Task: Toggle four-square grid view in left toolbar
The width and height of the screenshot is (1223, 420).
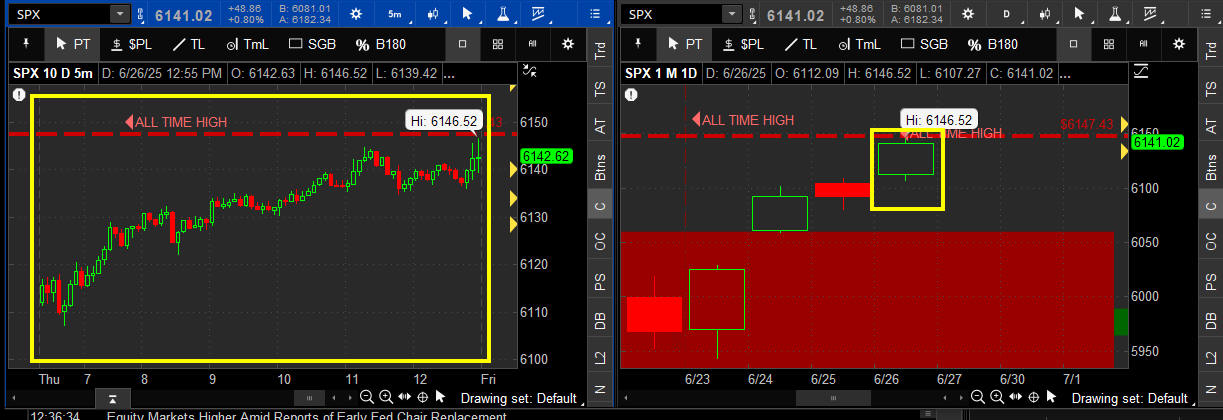Action: click(497, 44)
